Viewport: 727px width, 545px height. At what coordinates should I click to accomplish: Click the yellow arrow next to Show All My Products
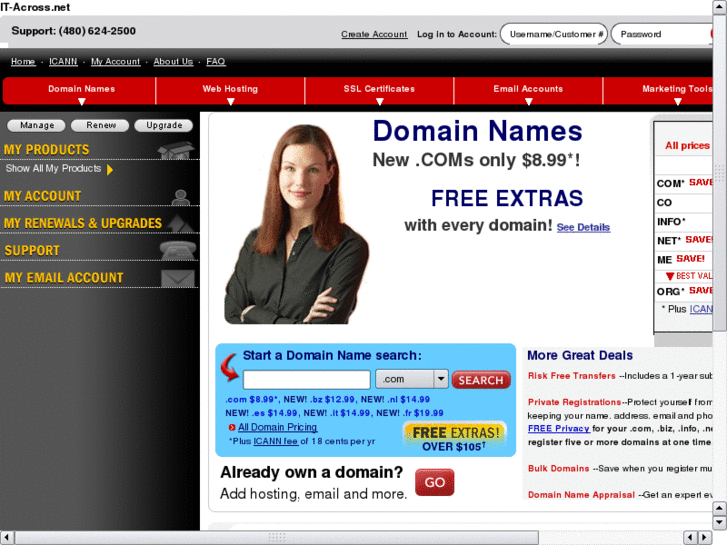[x=110, y=169]
